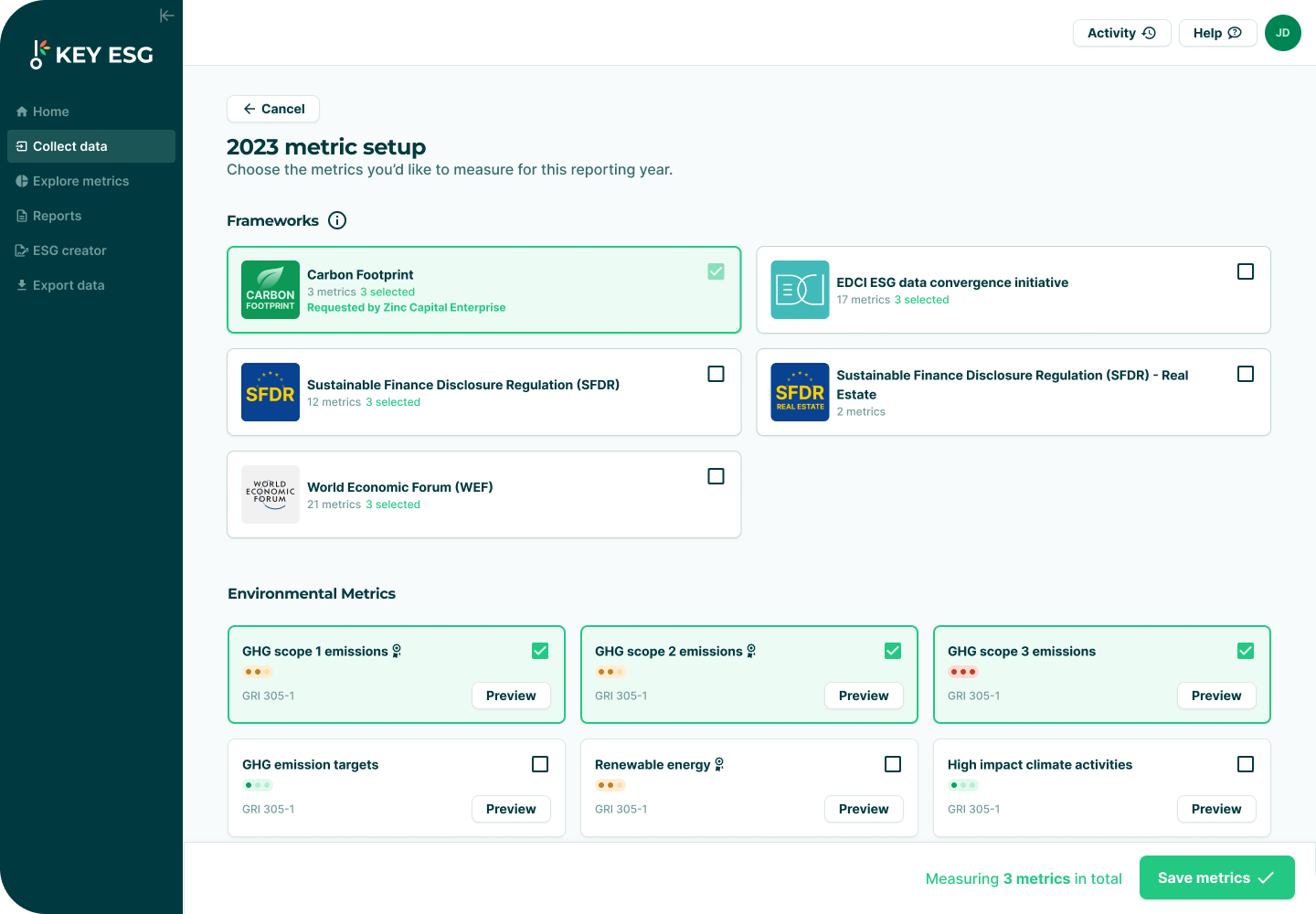Click Cancel to leave metric setup

pyautogui.click(x=272, y=109)
